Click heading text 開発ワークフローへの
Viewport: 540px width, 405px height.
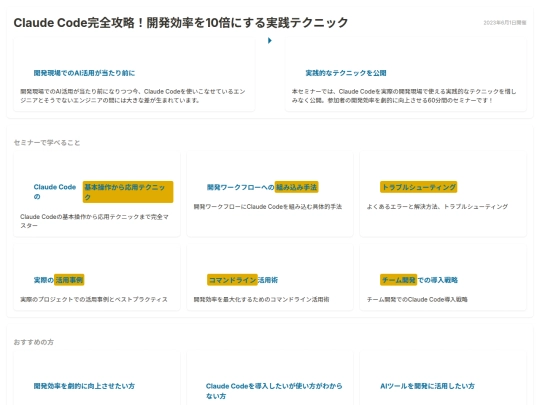click(240, 187)
